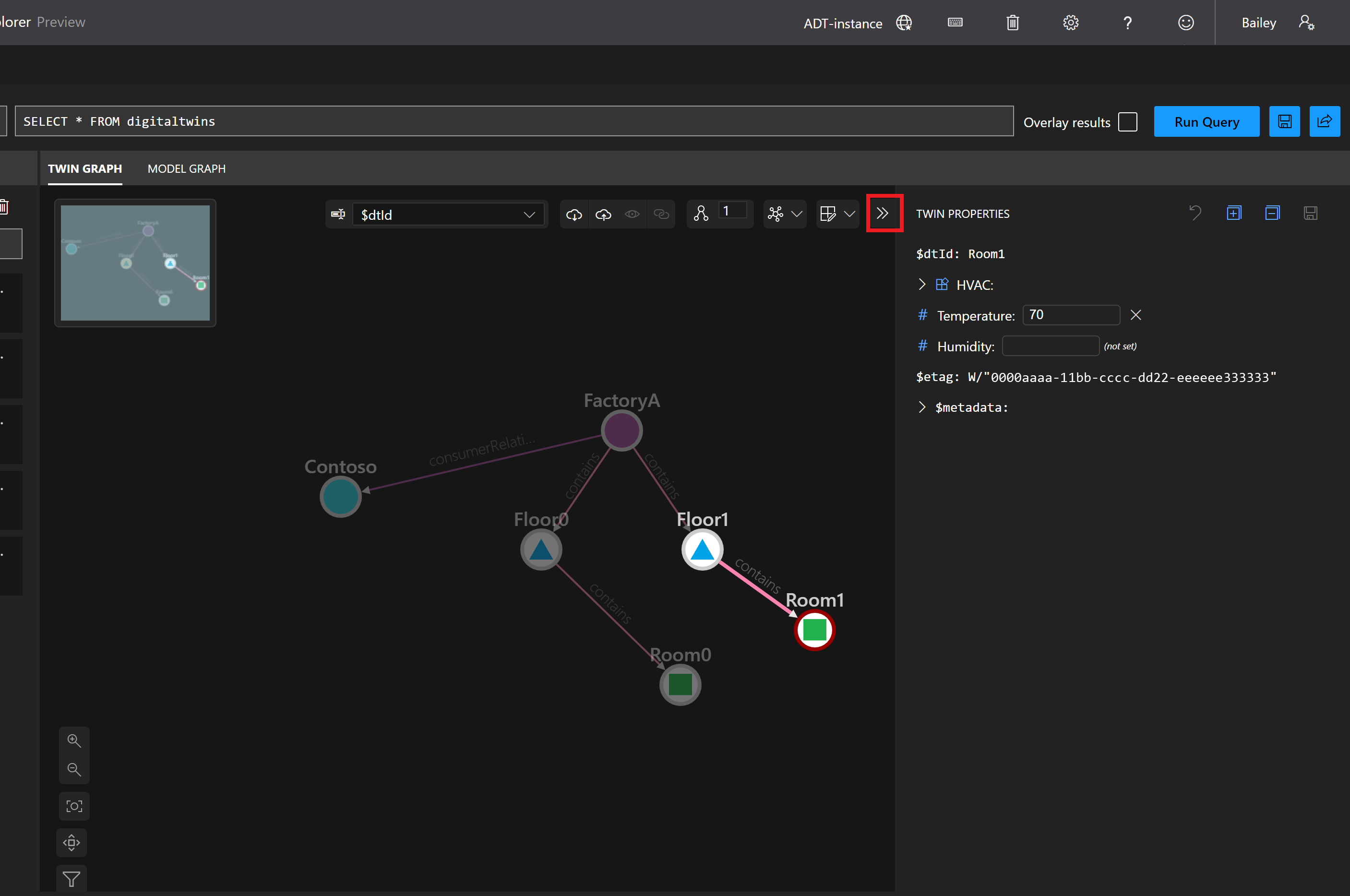Click the save query floppy icon
1350x896 pixels.
tap(1284, 121)
